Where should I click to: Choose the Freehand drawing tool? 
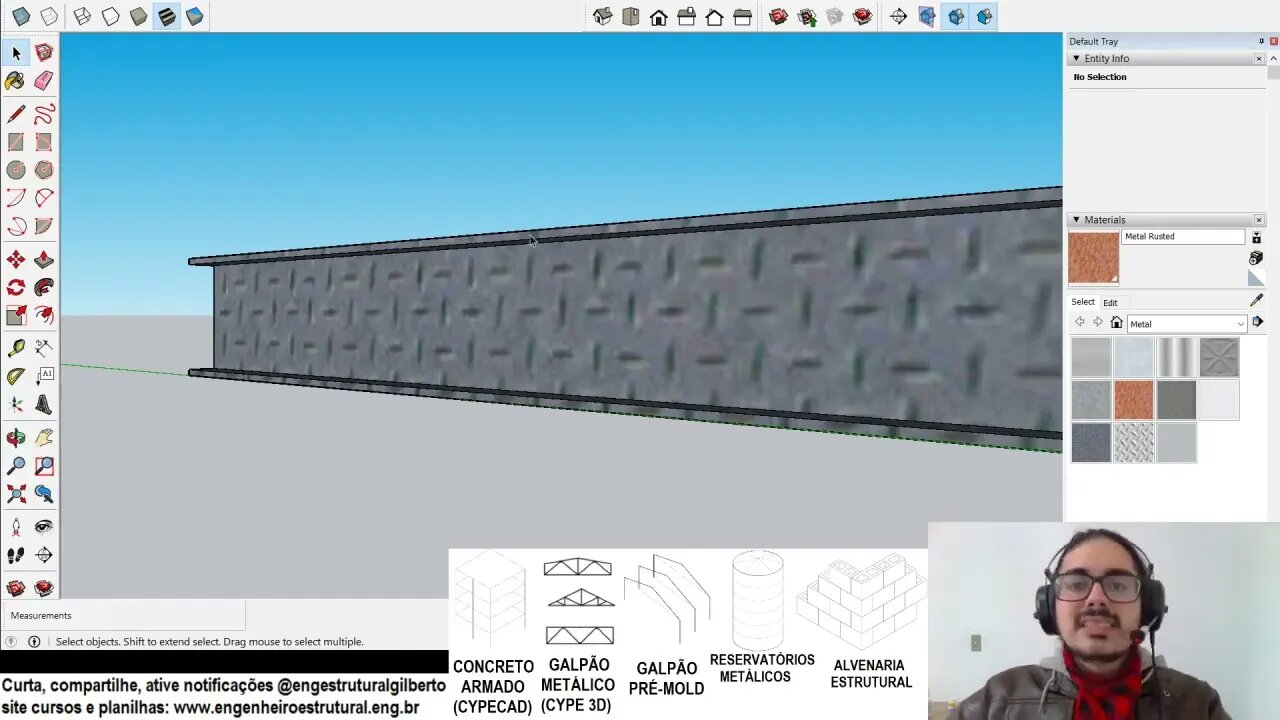[44, 115]
